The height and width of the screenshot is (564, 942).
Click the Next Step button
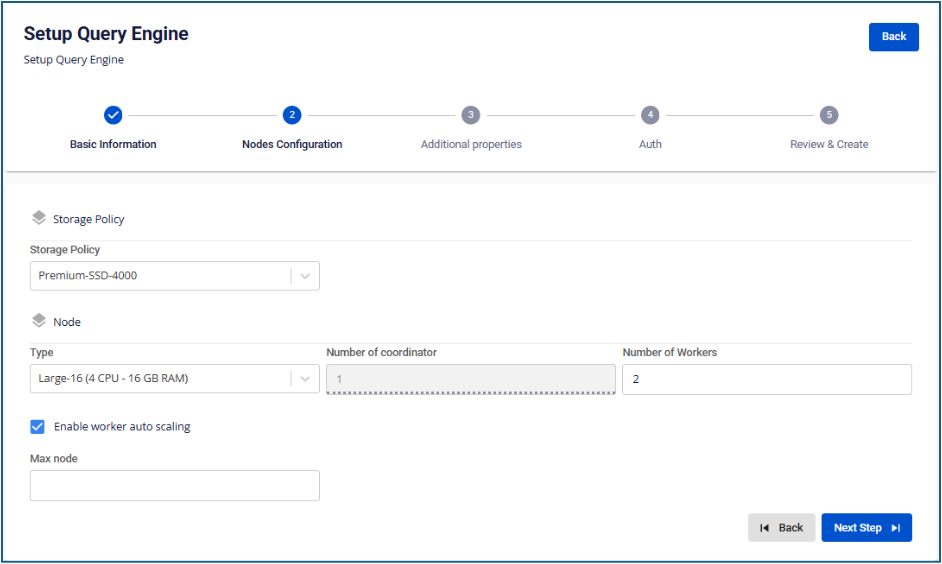pos(866,528)
